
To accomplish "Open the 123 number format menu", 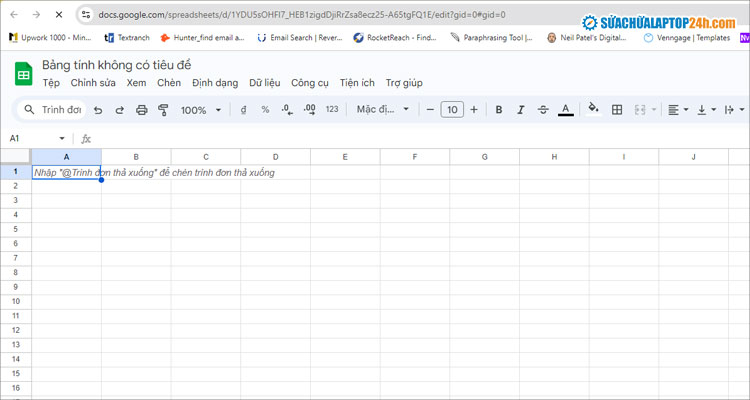I will (x=332, y=110).
